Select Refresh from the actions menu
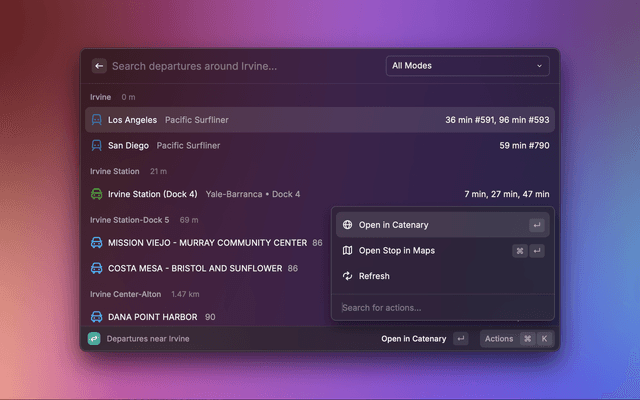Image resolution: width=640 pixels, height=400 pixels. click(x=374, y=276)
